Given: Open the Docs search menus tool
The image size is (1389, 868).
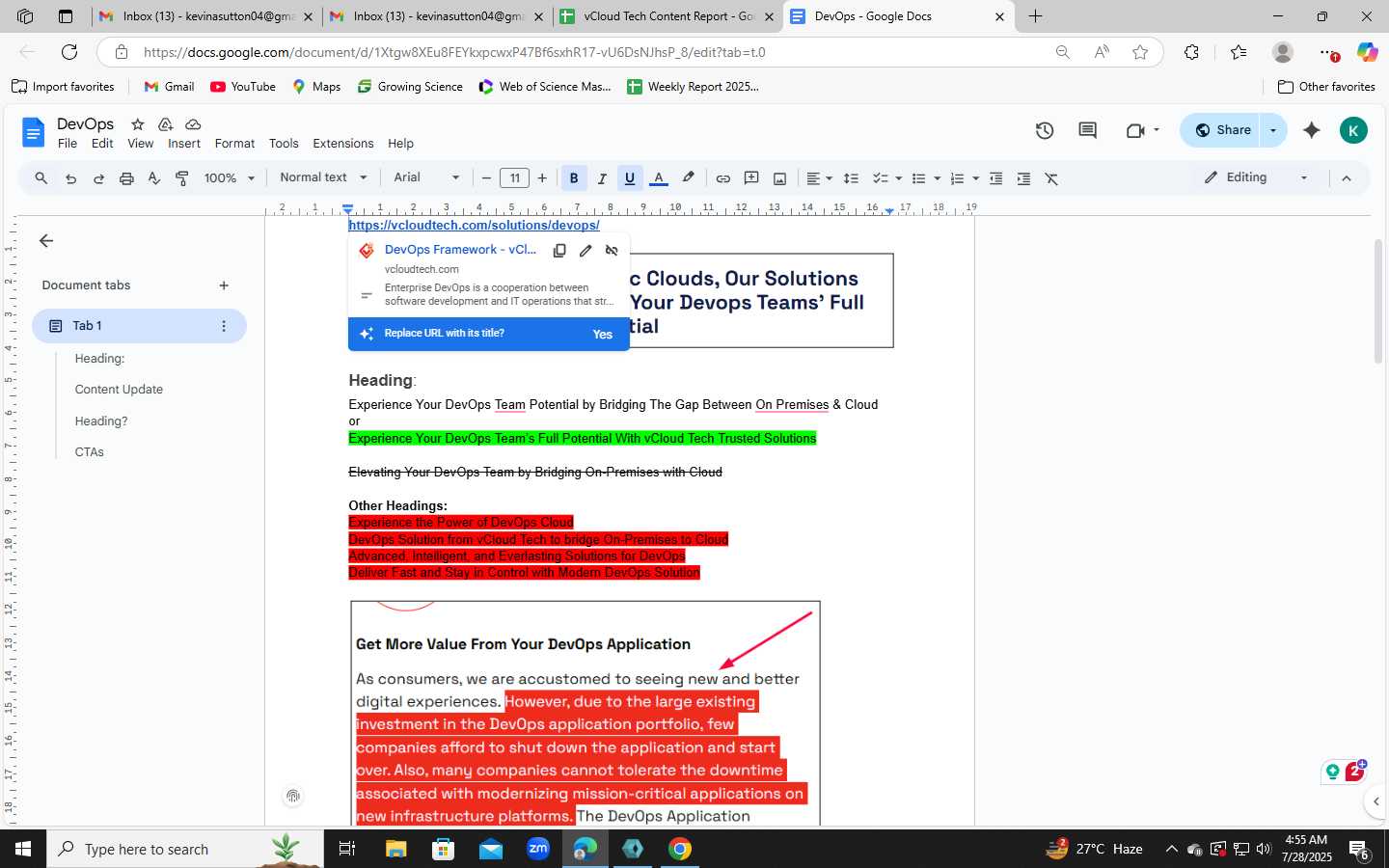Looking at the screenshot, I should (41, 178).
